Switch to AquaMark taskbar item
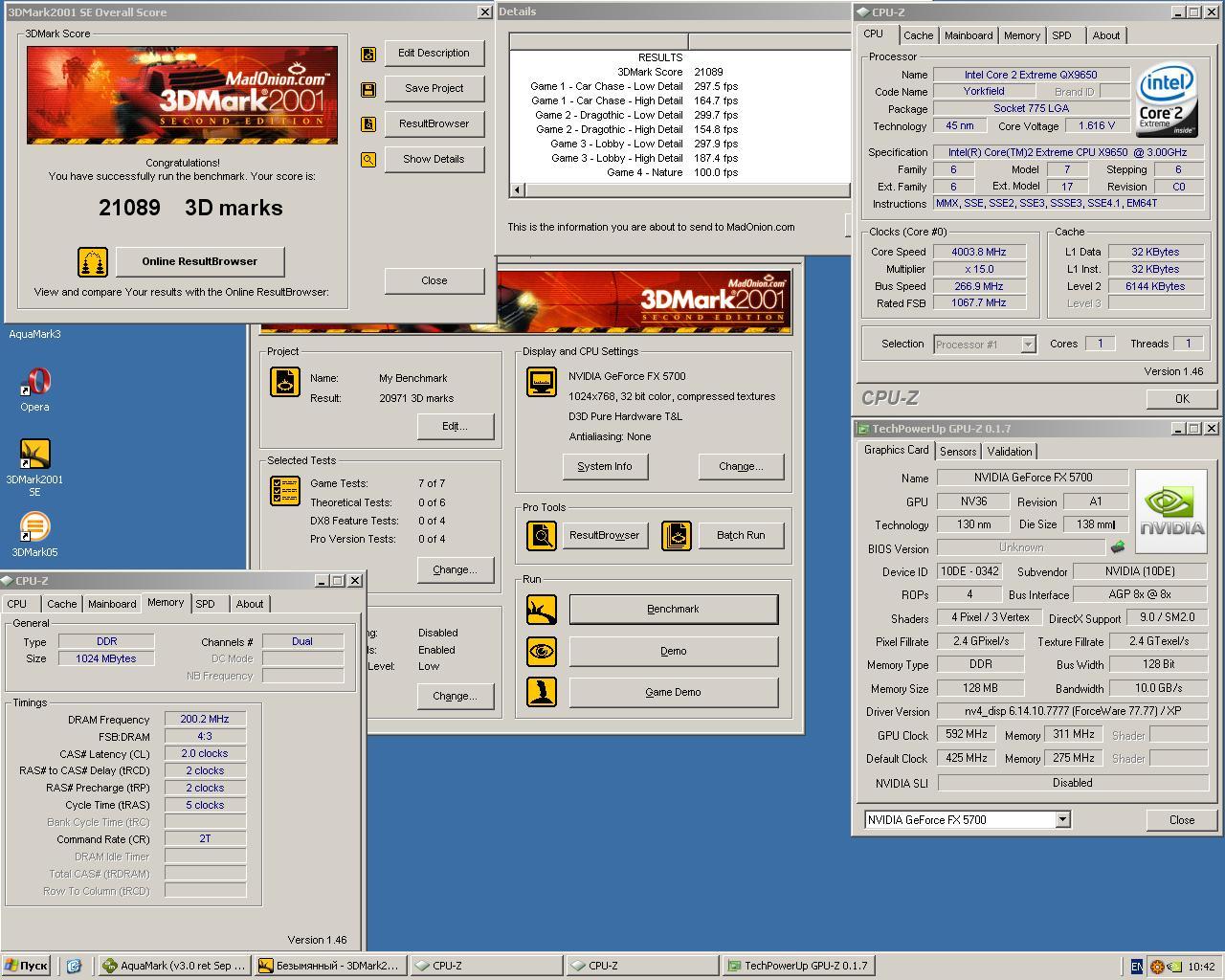The image size is (1225, 980). click(x=174, y=967)
